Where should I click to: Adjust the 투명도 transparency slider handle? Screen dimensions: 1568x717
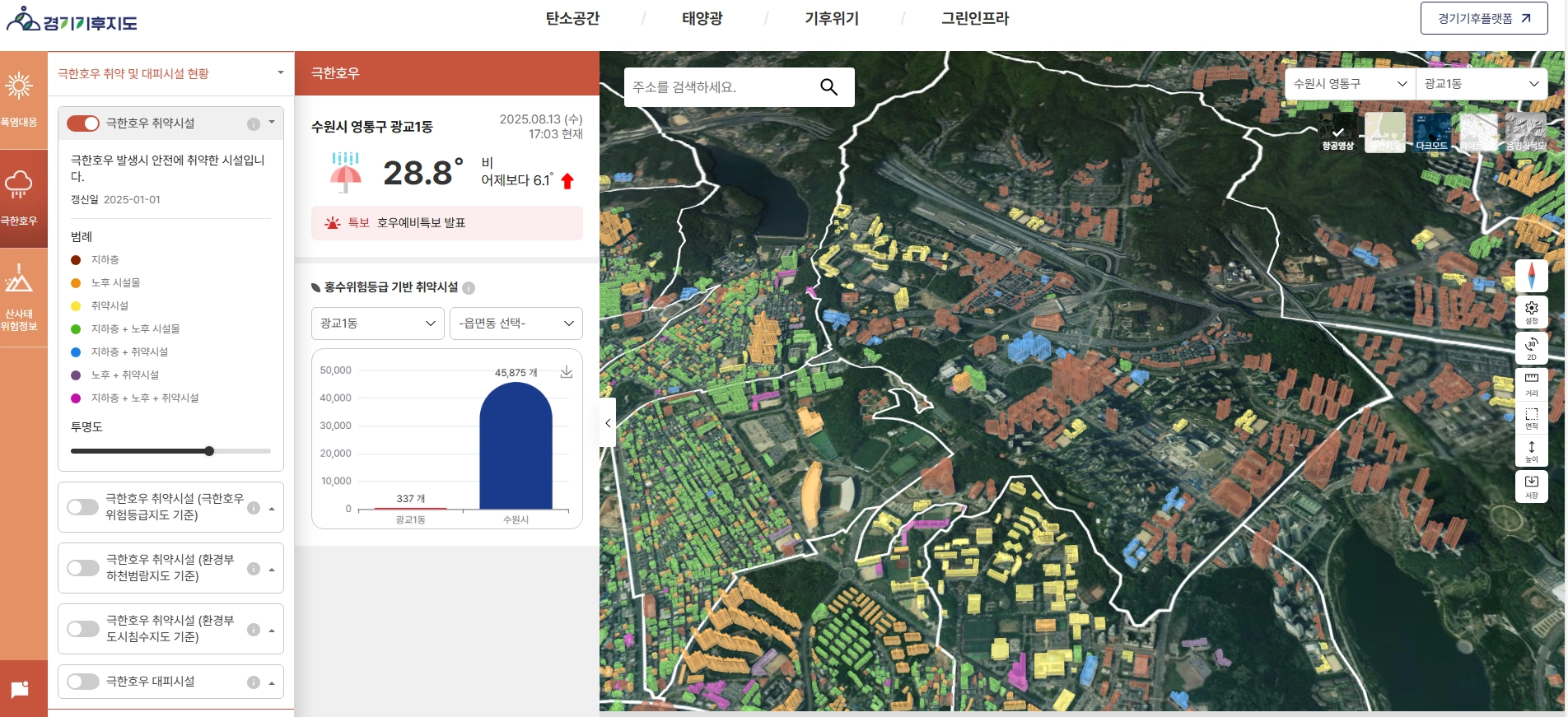click(x=209, y=451)
